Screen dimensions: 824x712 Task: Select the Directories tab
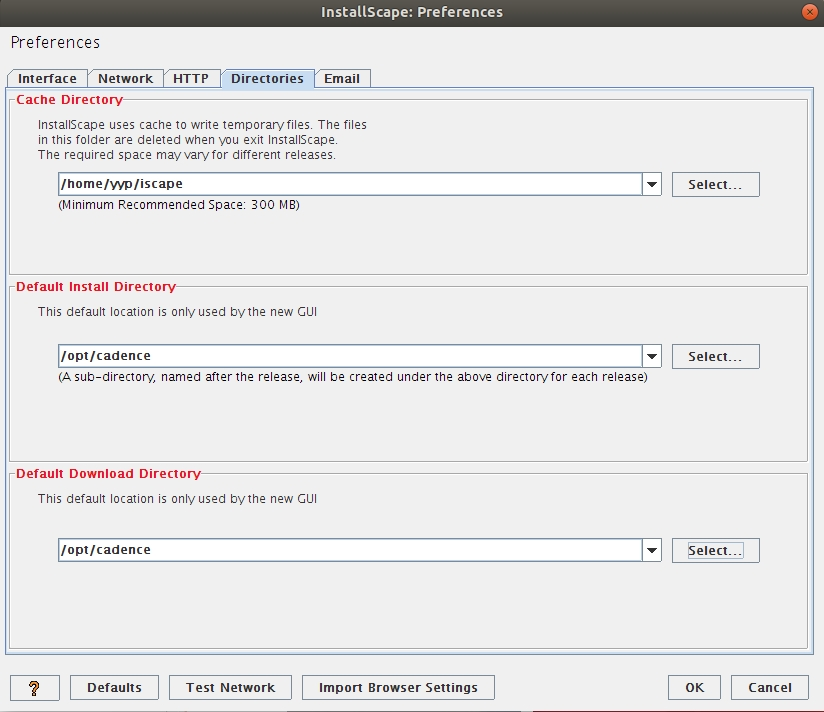point(267,78)
